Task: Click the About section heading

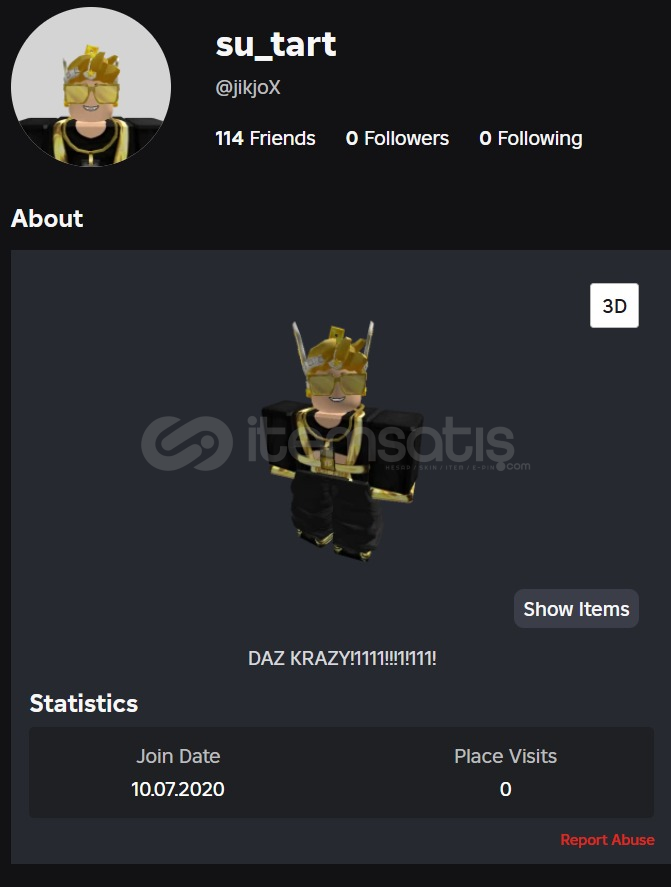Action: click(47, 218)
